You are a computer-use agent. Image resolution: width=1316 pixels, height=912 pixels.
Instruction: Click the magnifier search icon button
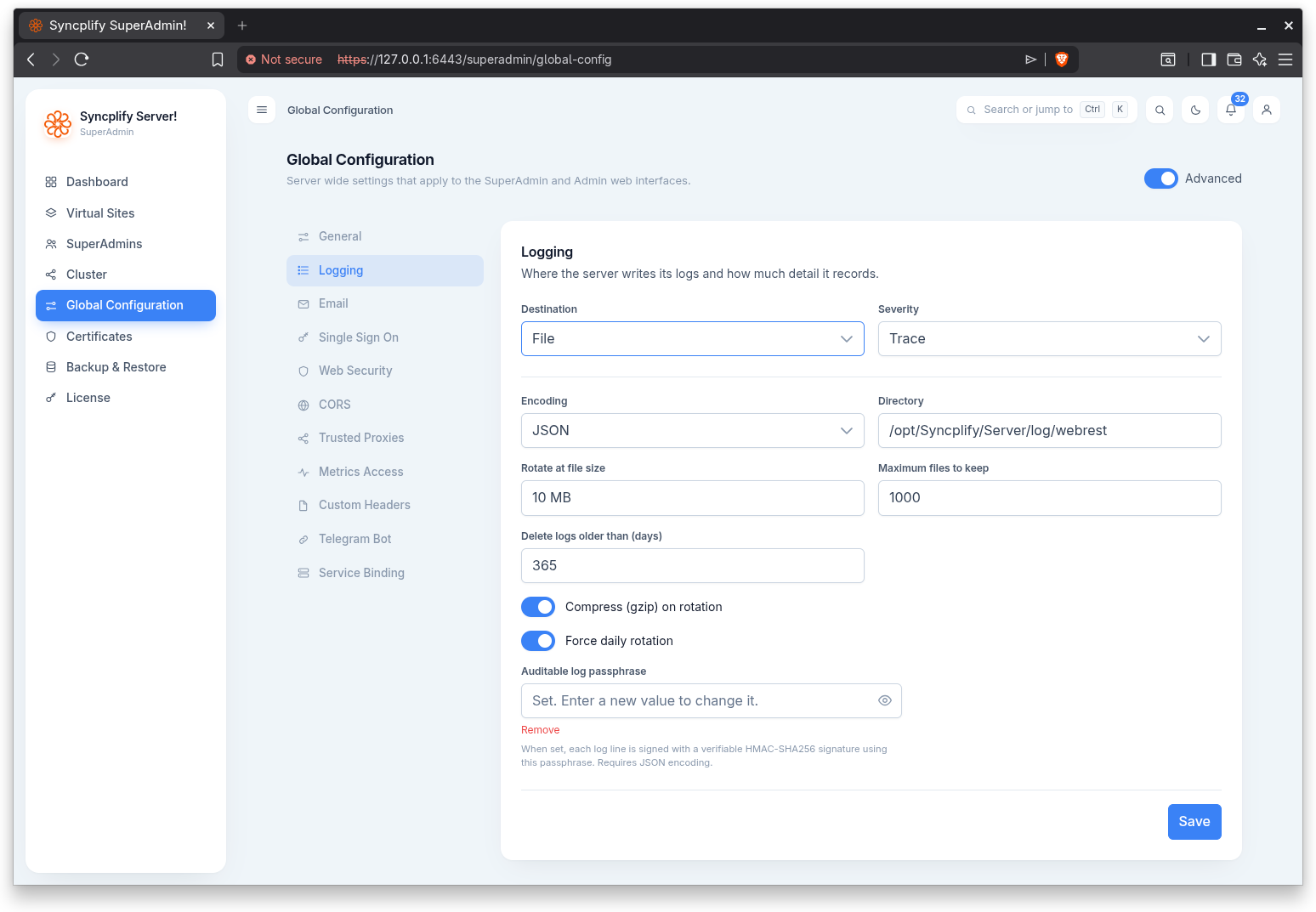pos(1160,110)
